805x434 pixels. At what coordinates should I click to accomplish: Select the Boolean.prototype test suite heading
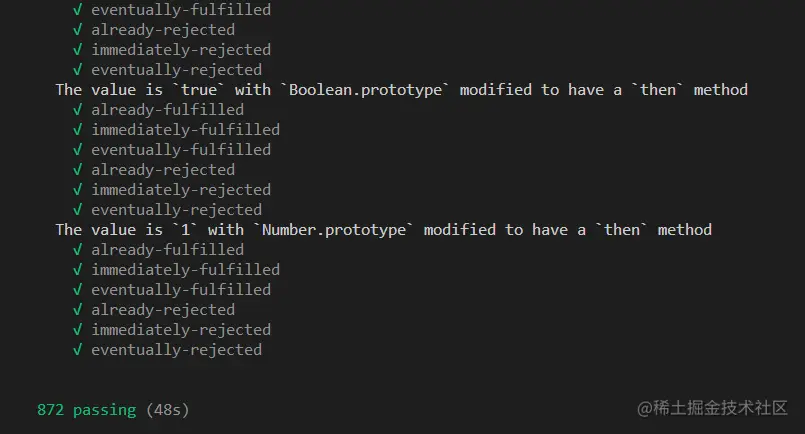coord(401,90)
